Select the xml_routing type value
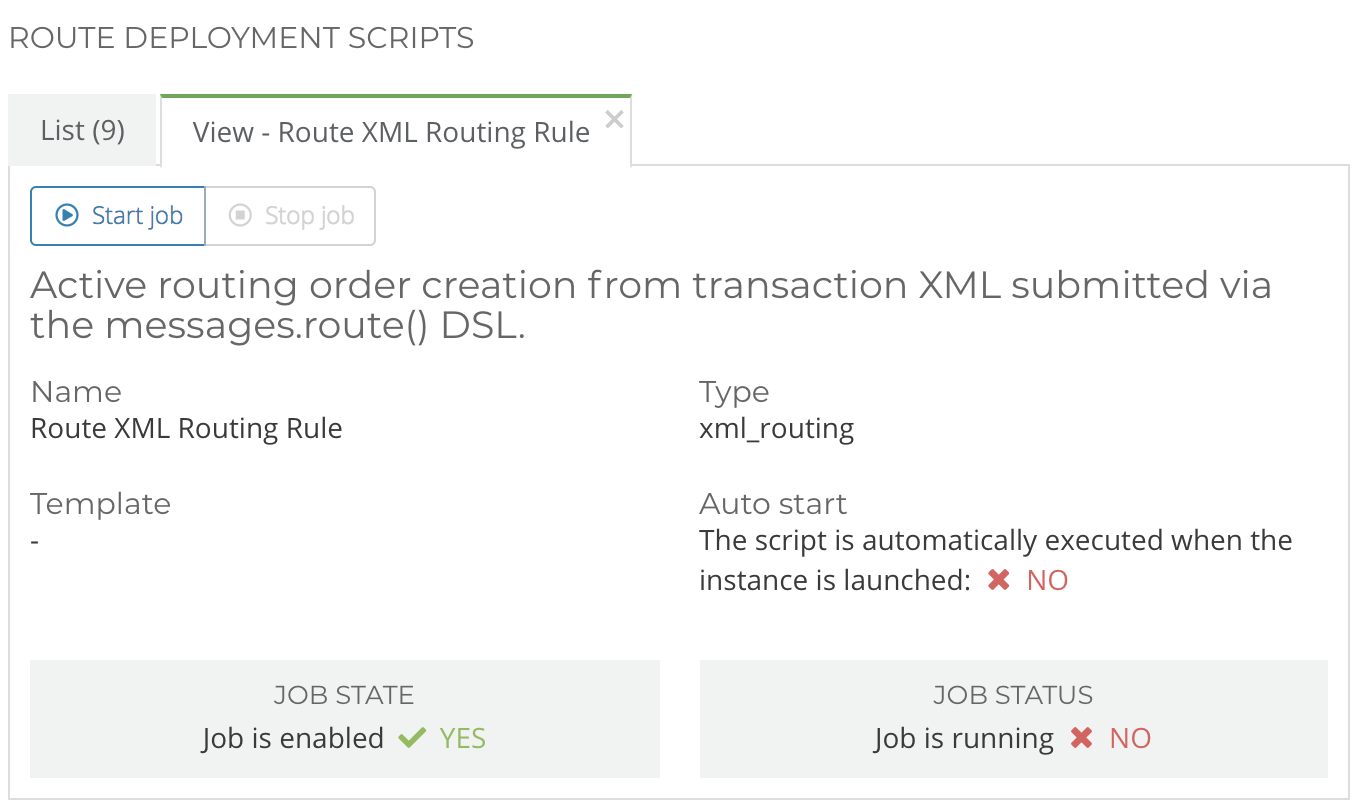The image size is (1366, 812). click(x=776, y=428)
